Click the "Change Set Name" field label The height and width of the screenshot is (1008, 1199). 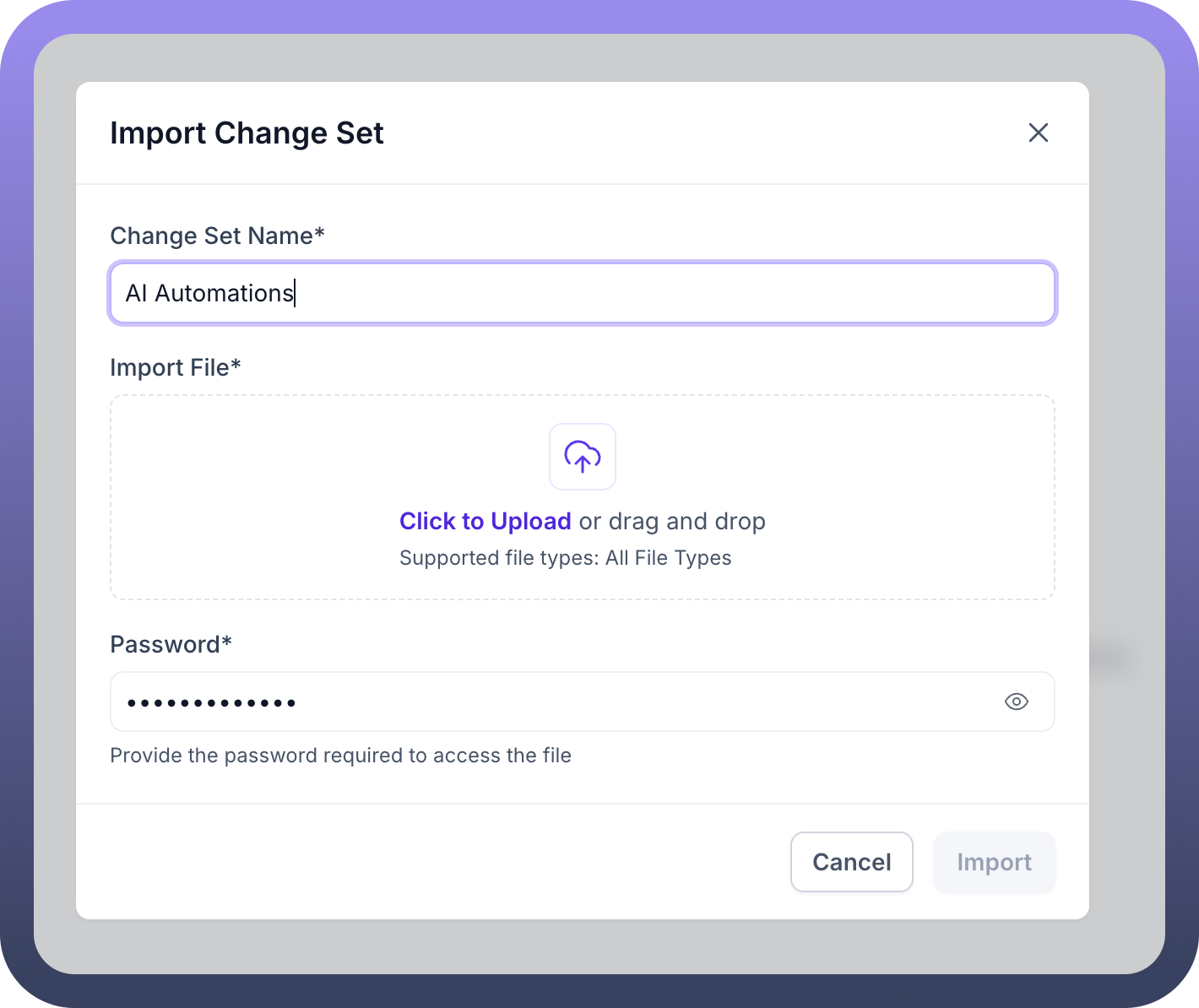[x=217, y=236]
